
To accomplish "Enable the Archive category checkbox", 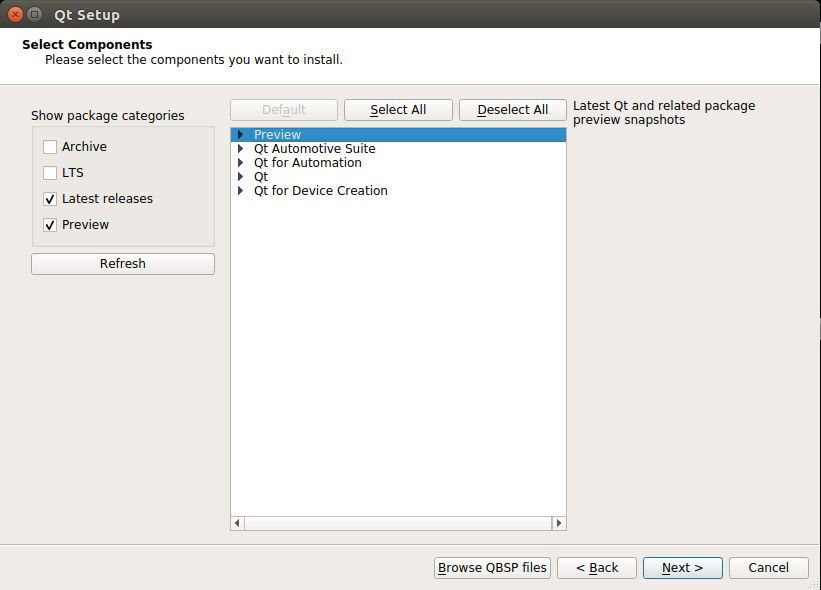I will [50, 147].
